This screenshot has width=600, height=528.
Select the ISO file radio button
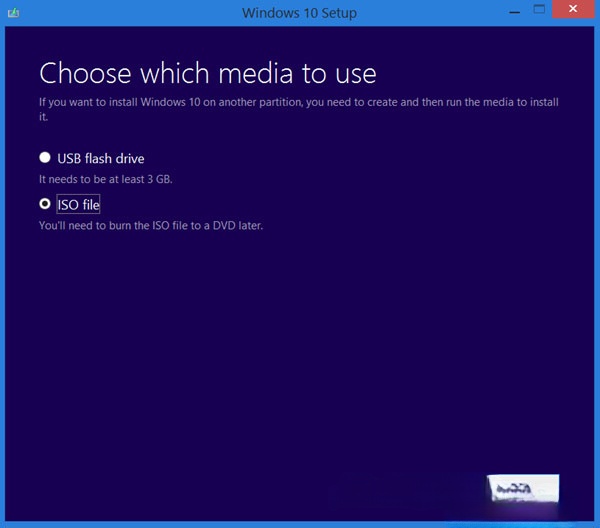click(x=45, y=204)
